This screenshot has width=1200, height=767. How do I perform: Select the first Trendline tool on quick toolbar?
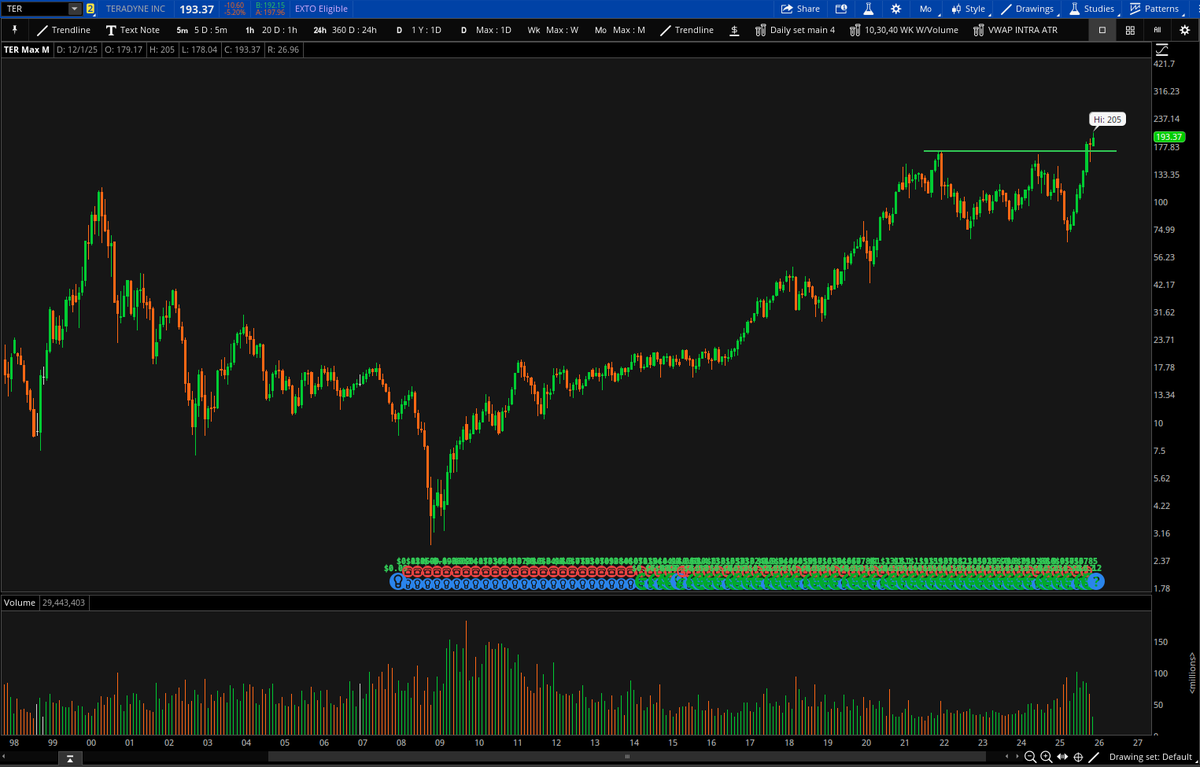64,30
